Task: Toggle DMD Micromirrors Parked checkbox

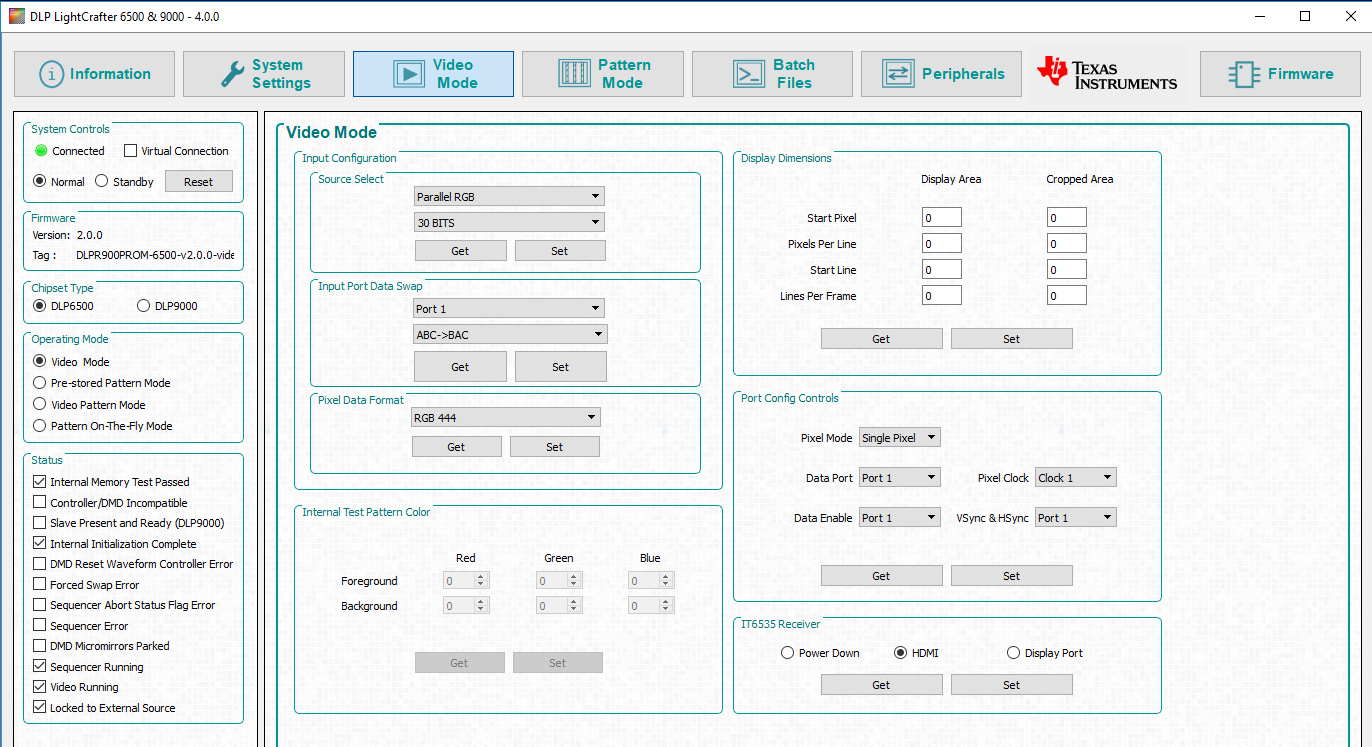Action: pyautogui.click(x=40, y=646)
